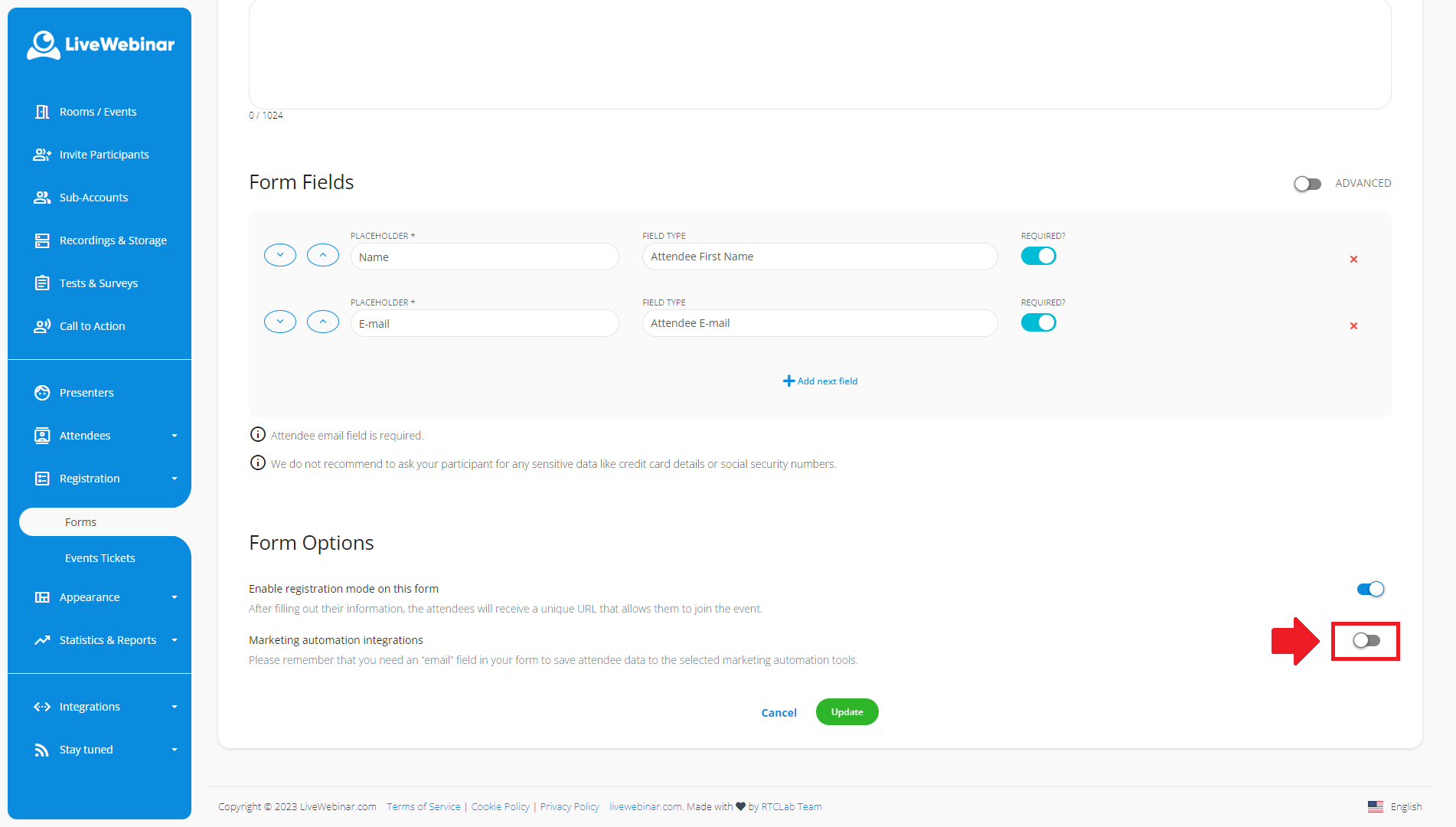
Task: Open Tests & Surveys menu item
Action: tap(98, 283)
